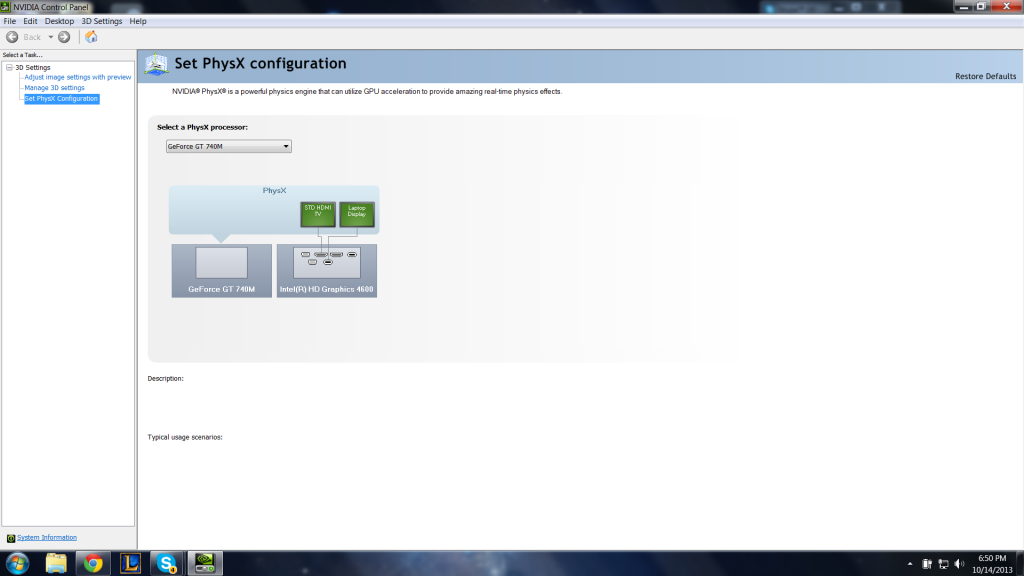Screen dimensions: 1024x576
Task: Click the System Information icon
Action: 10,538
